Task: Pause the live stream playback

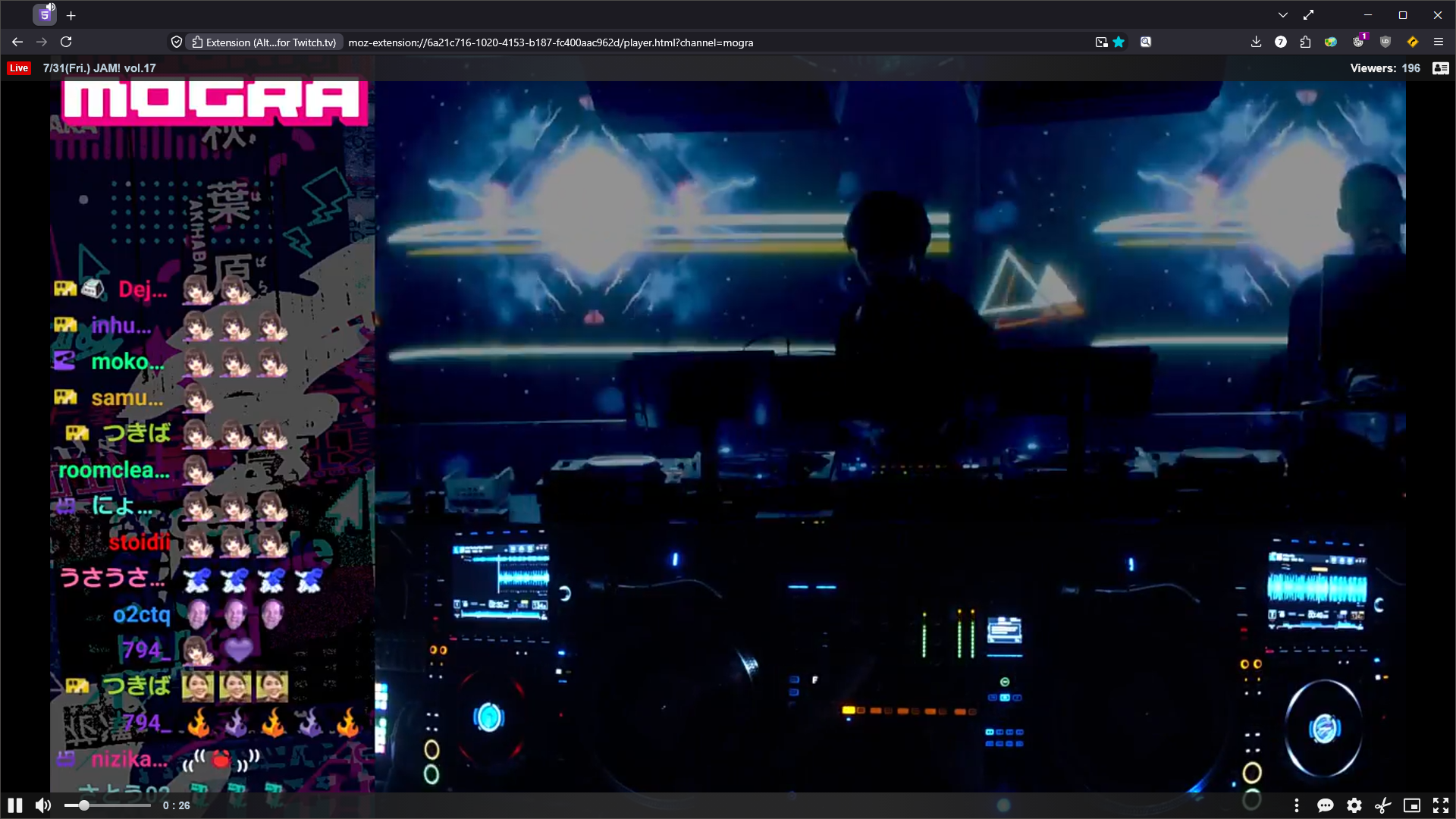Action: point(15,805)
